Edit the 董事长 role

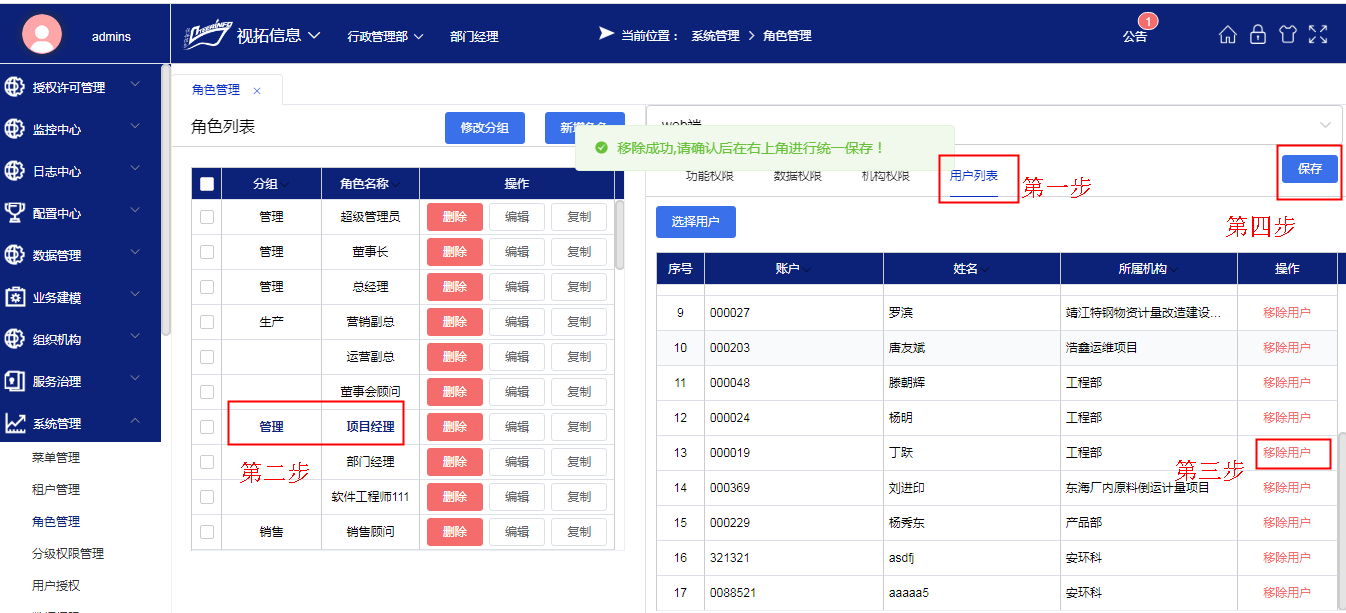tap(517, 252)
